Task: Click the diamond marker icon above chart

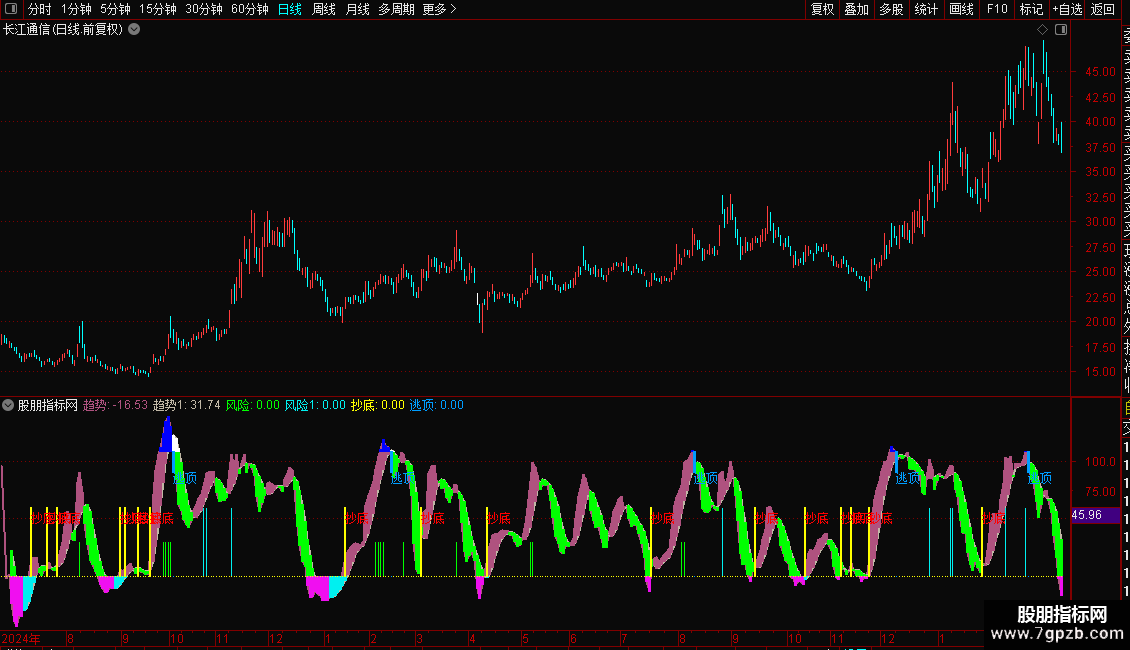Action: (1042, 30)
